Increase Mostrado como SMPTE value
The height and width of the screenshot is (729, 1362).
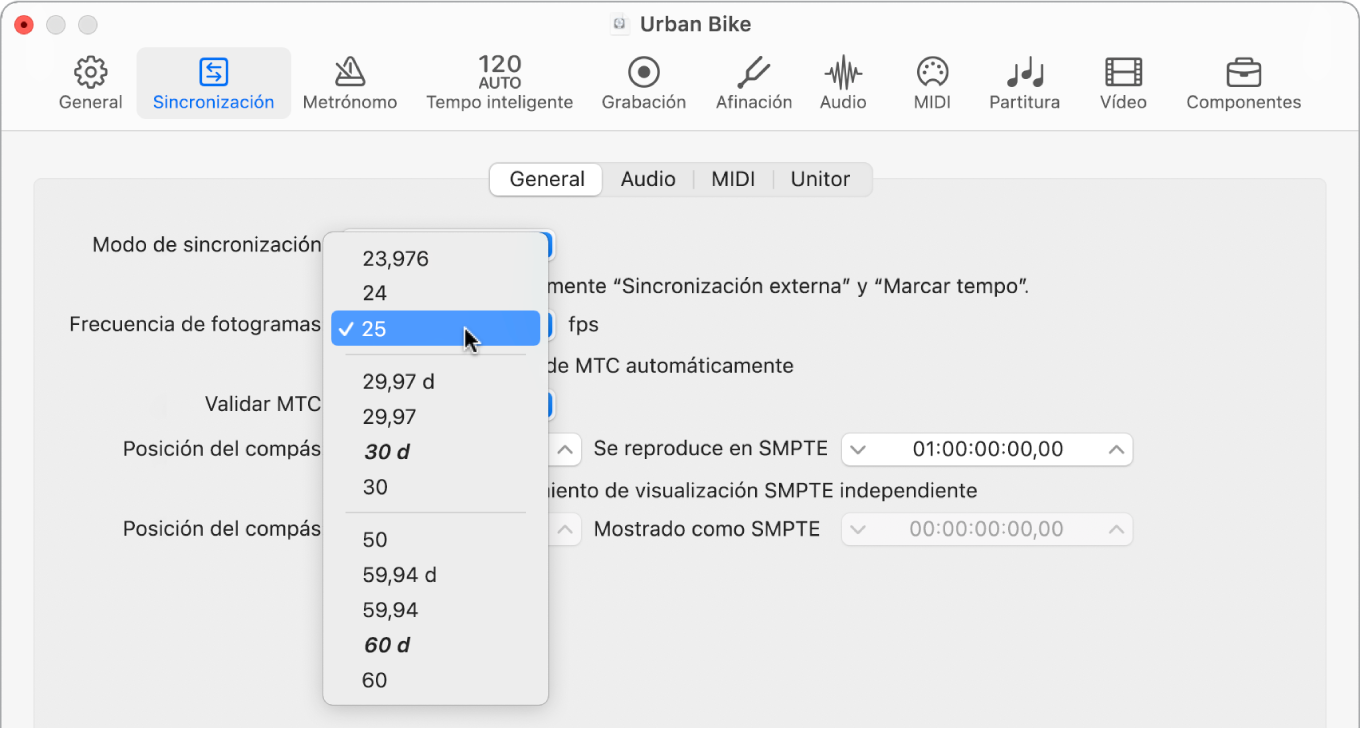pos(1117,529)
